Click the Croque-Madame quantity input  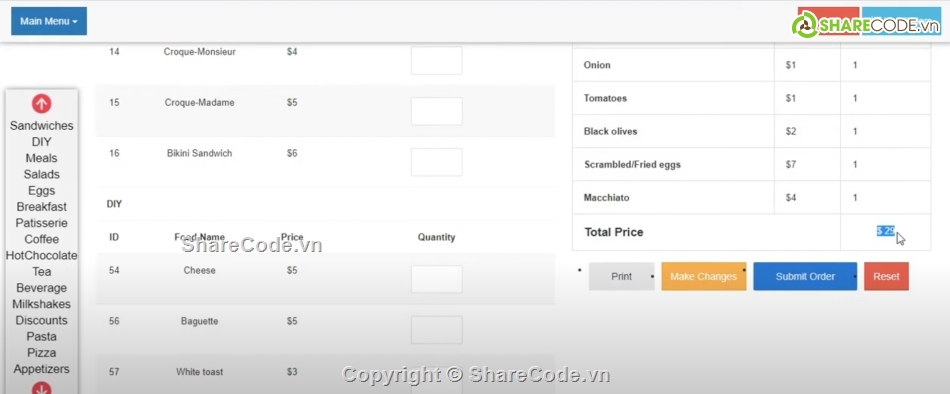coord(437,112)
